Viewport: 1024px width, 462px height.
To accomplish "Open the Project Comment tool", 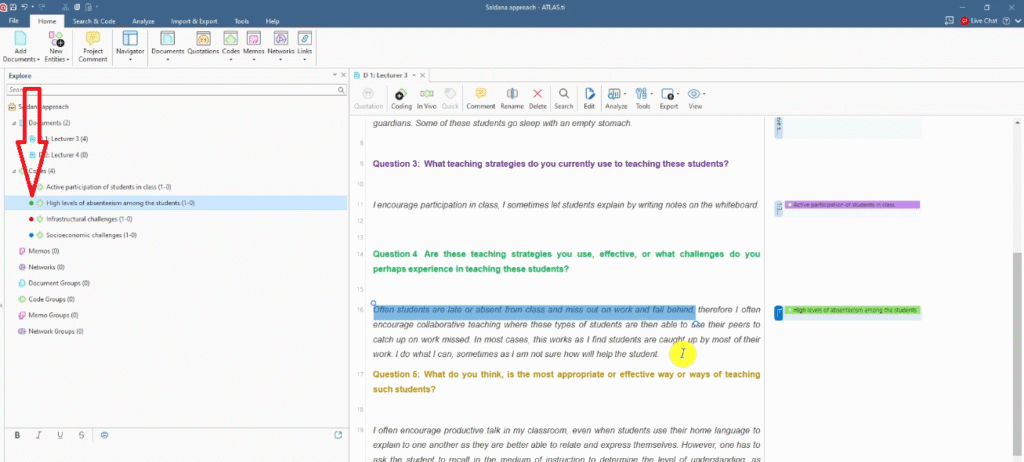I will [93, 47].
